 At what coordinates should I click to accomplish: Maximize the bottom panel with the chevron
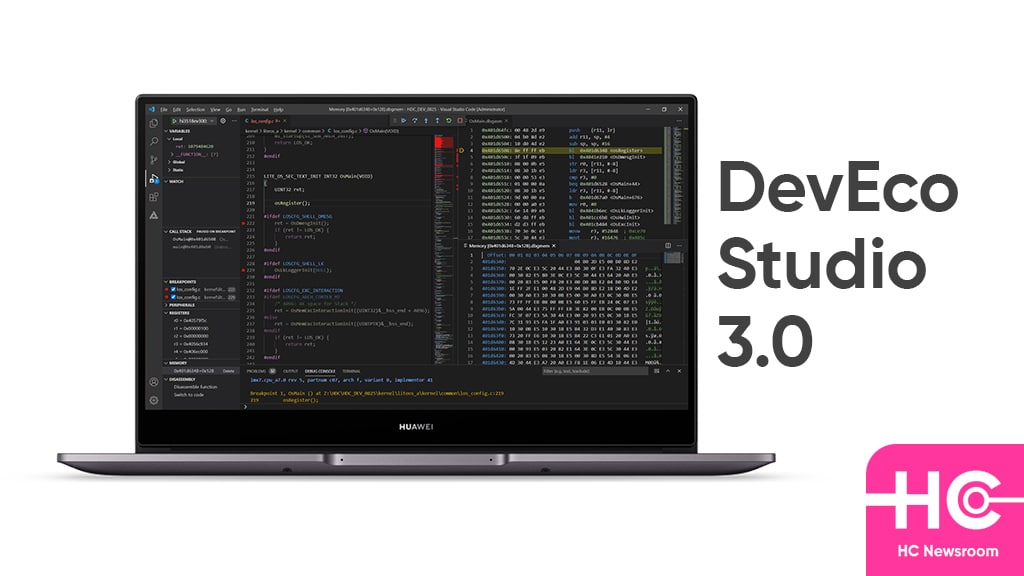pos(667,371)
